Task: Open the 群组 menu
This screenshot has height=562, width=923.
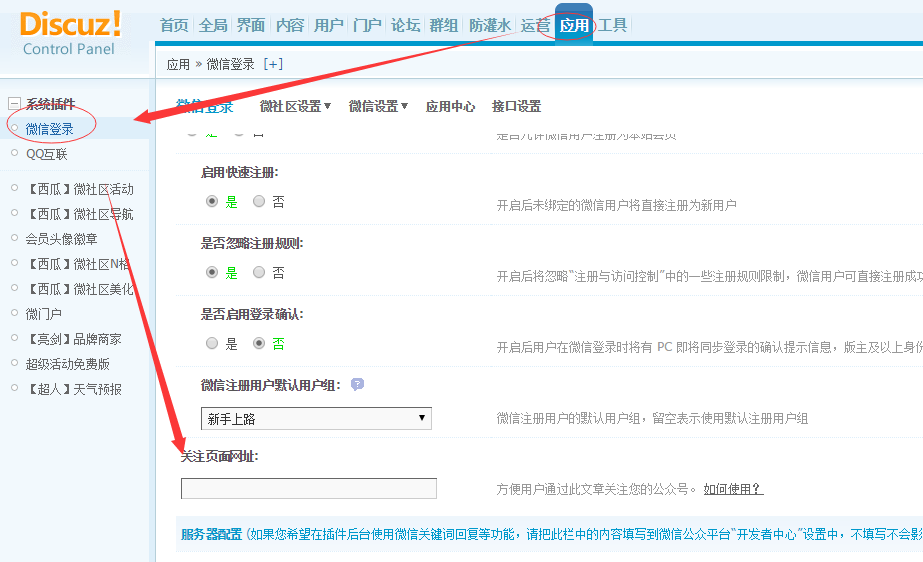Action: [x=444, y=25]
